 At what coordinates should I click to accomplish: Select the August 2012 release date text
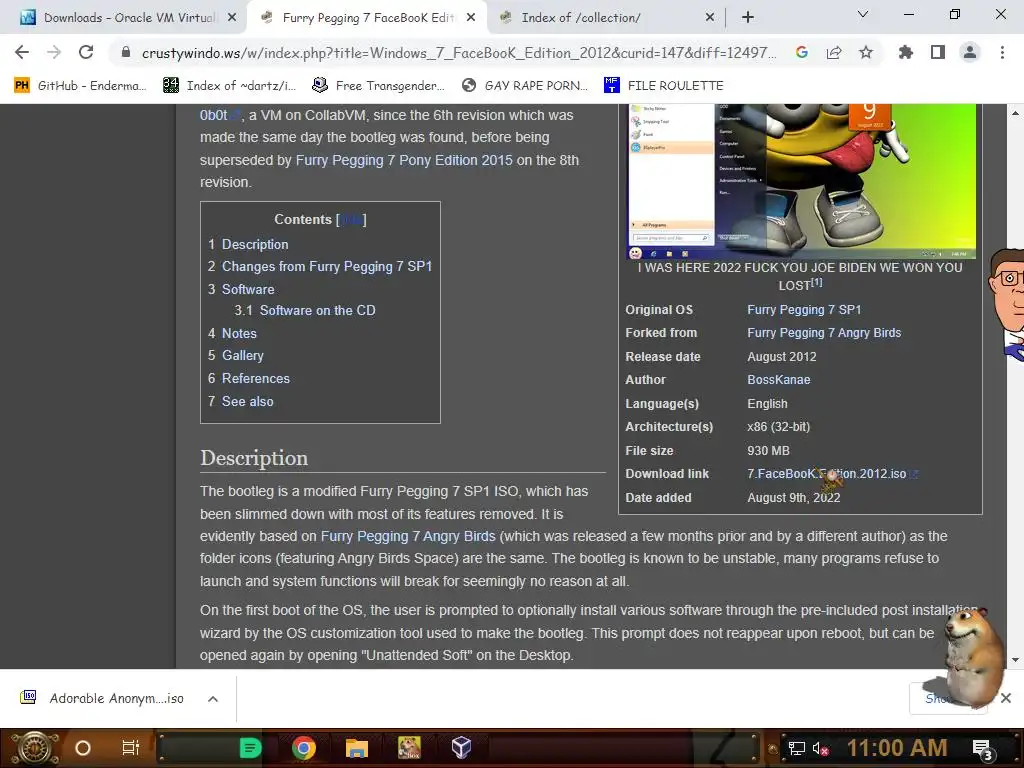click(782, 357)
